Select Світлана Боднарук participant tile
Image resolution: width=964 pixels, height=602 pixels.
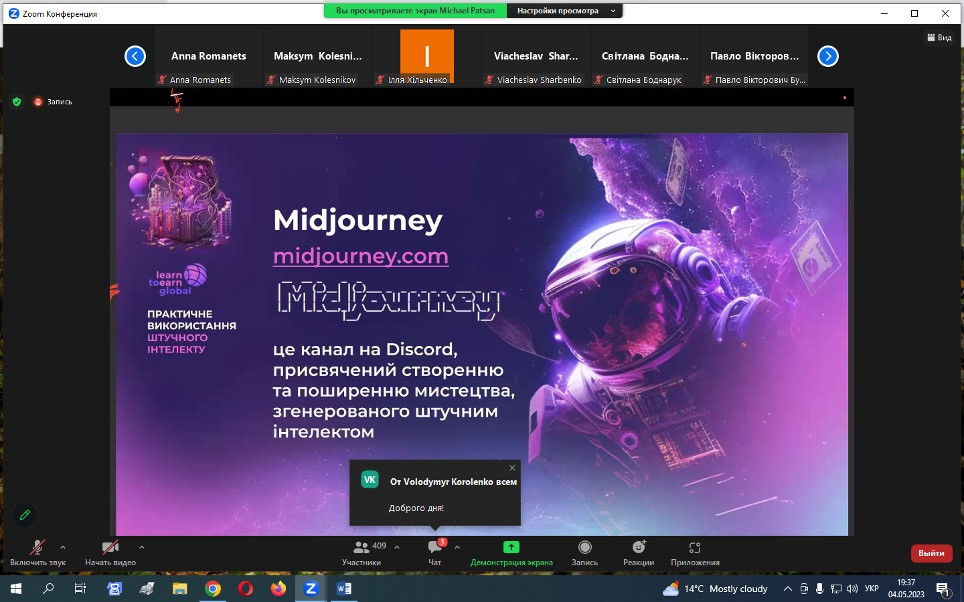point(645,56)
